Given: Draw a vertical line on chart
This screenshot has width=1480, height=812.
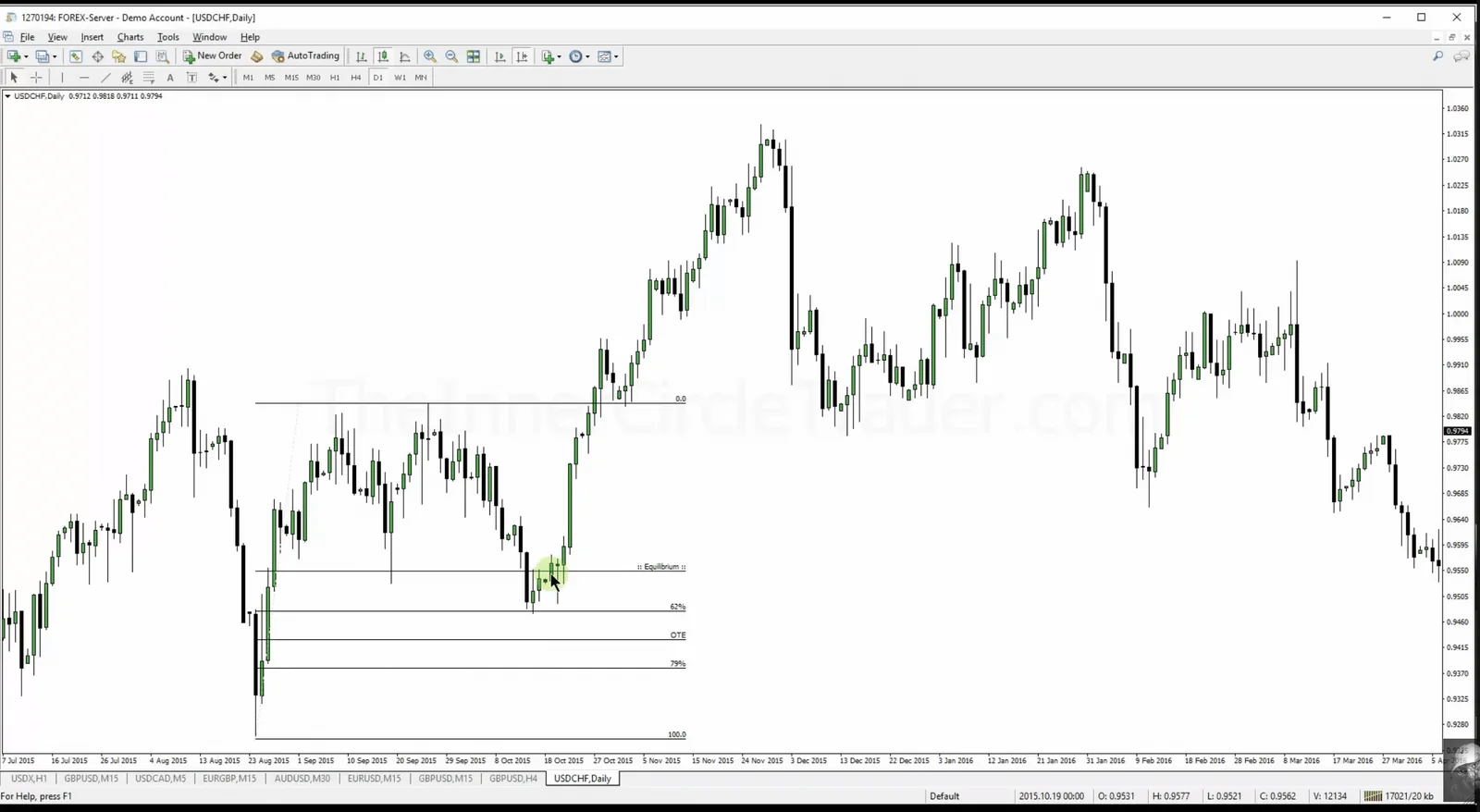Looking at the screenshot, I should 62,78.
